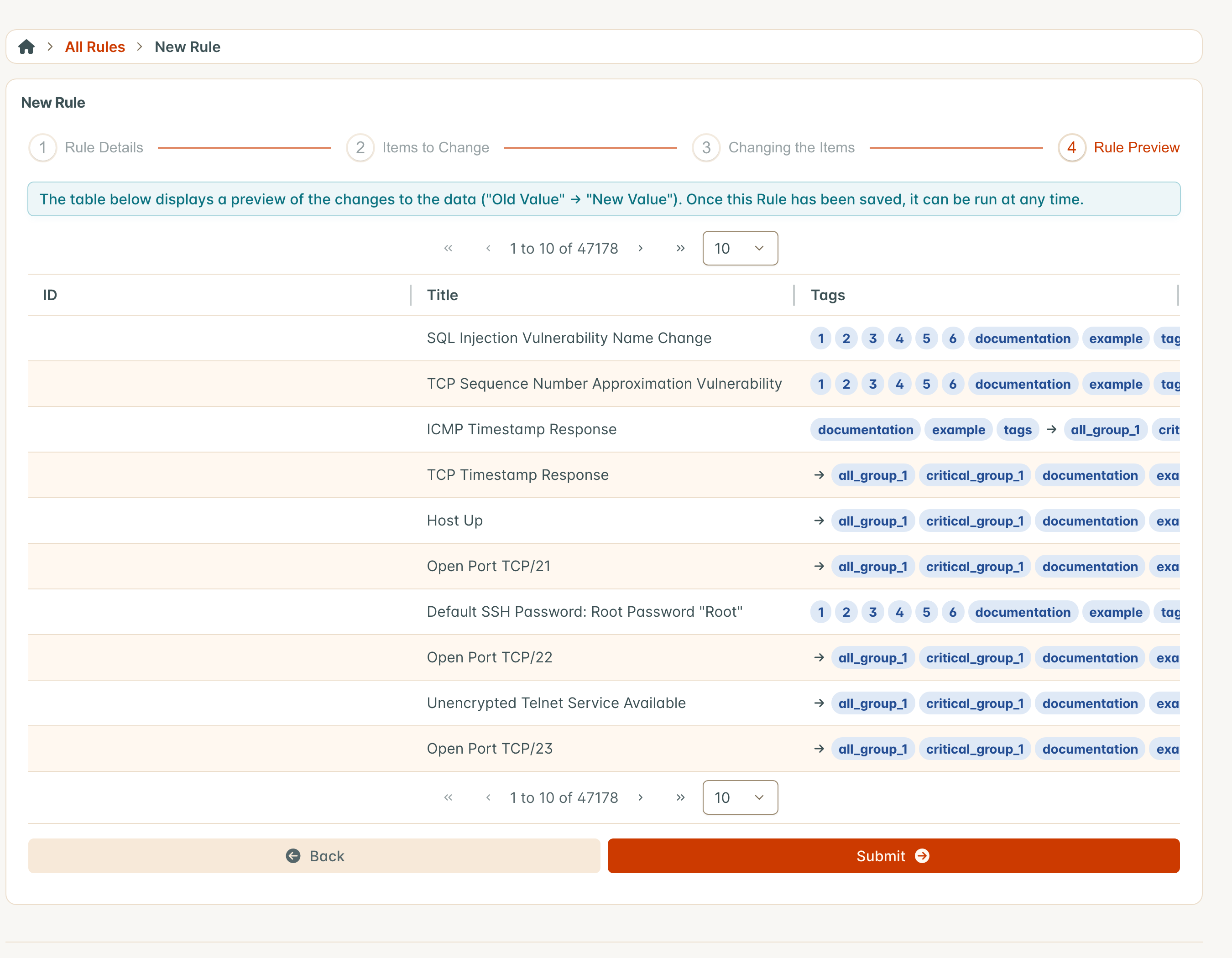Go to next page in top paginator

(x=640, y=248)
